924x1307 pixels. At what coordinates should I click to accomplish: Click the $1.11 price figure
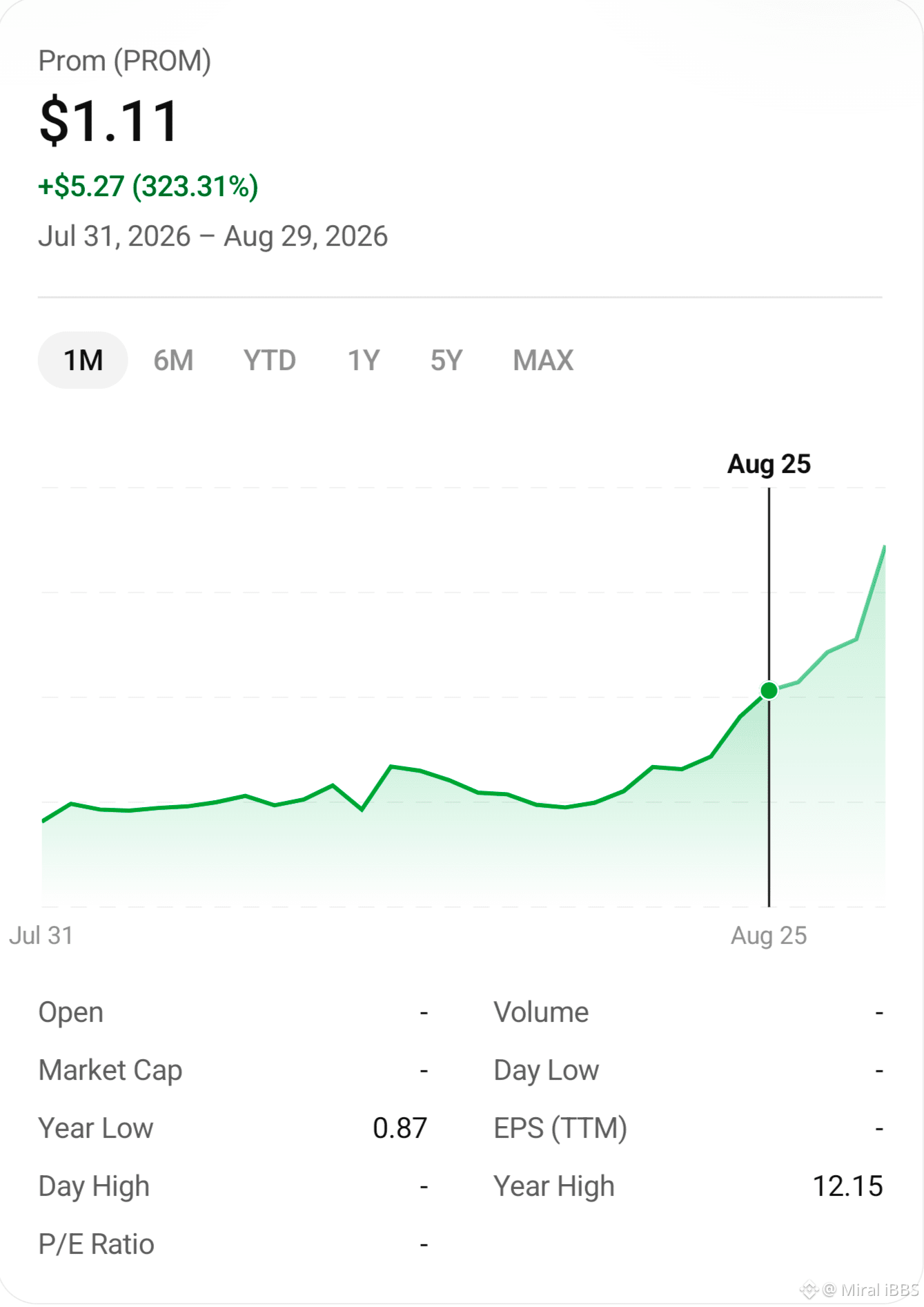[x=110, y=122]
